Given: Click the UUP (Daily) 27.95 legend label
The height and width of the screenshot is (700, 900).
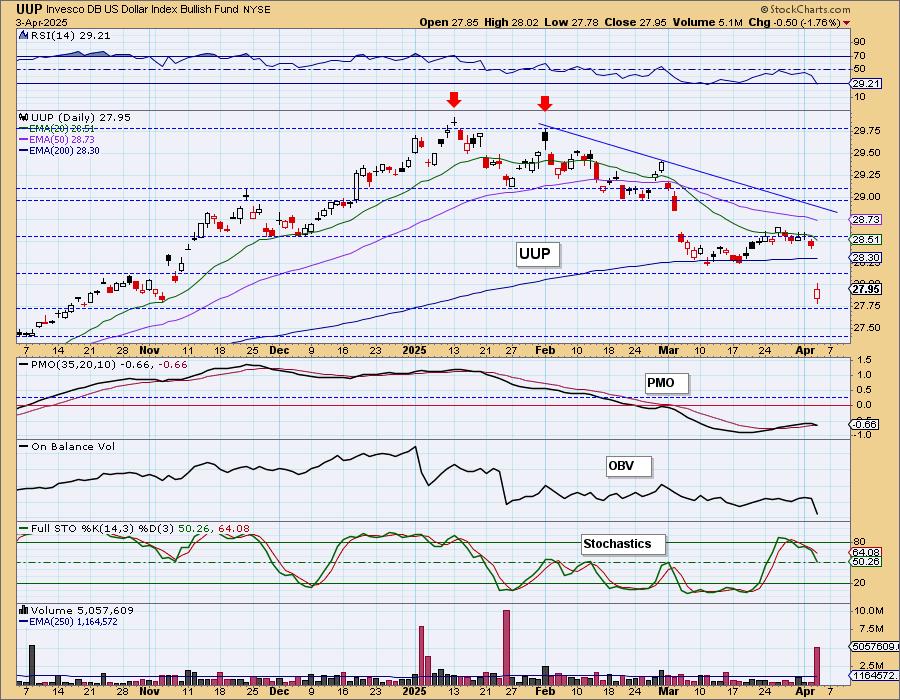Looking at the screenshot, I should click(x=81, y=118).
